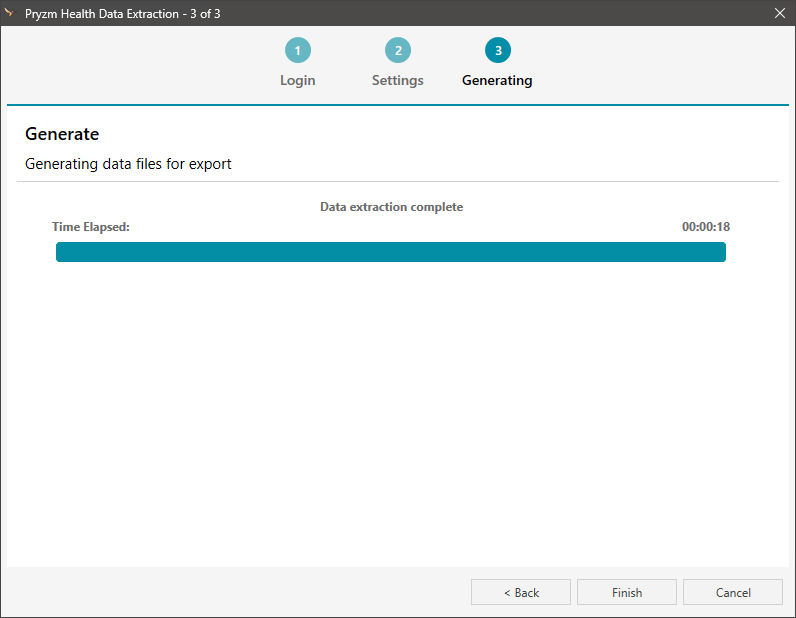
Task: Click 'Generating data files for export' text
Action: tap(128, 164)
